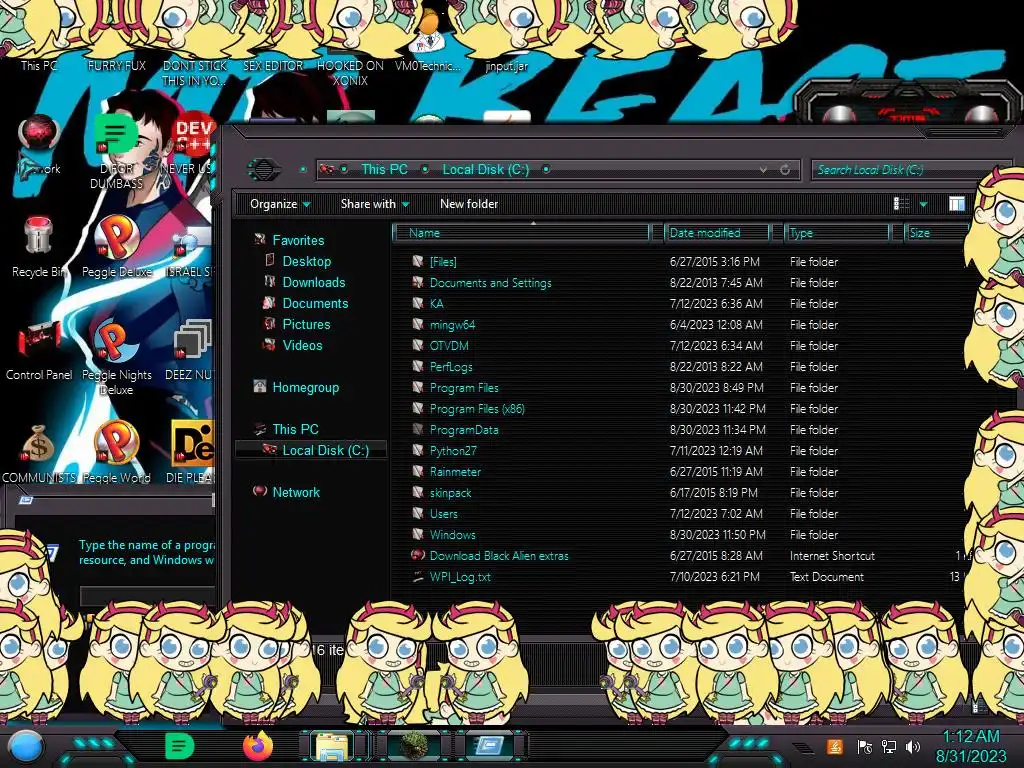Sort by the Size column header

[x=936, y=233]
